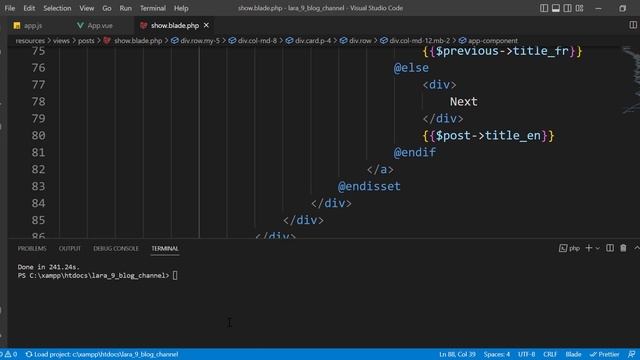Click the @endisset directive
This screenshot has height=360, width=640.
tap(369, 186)
